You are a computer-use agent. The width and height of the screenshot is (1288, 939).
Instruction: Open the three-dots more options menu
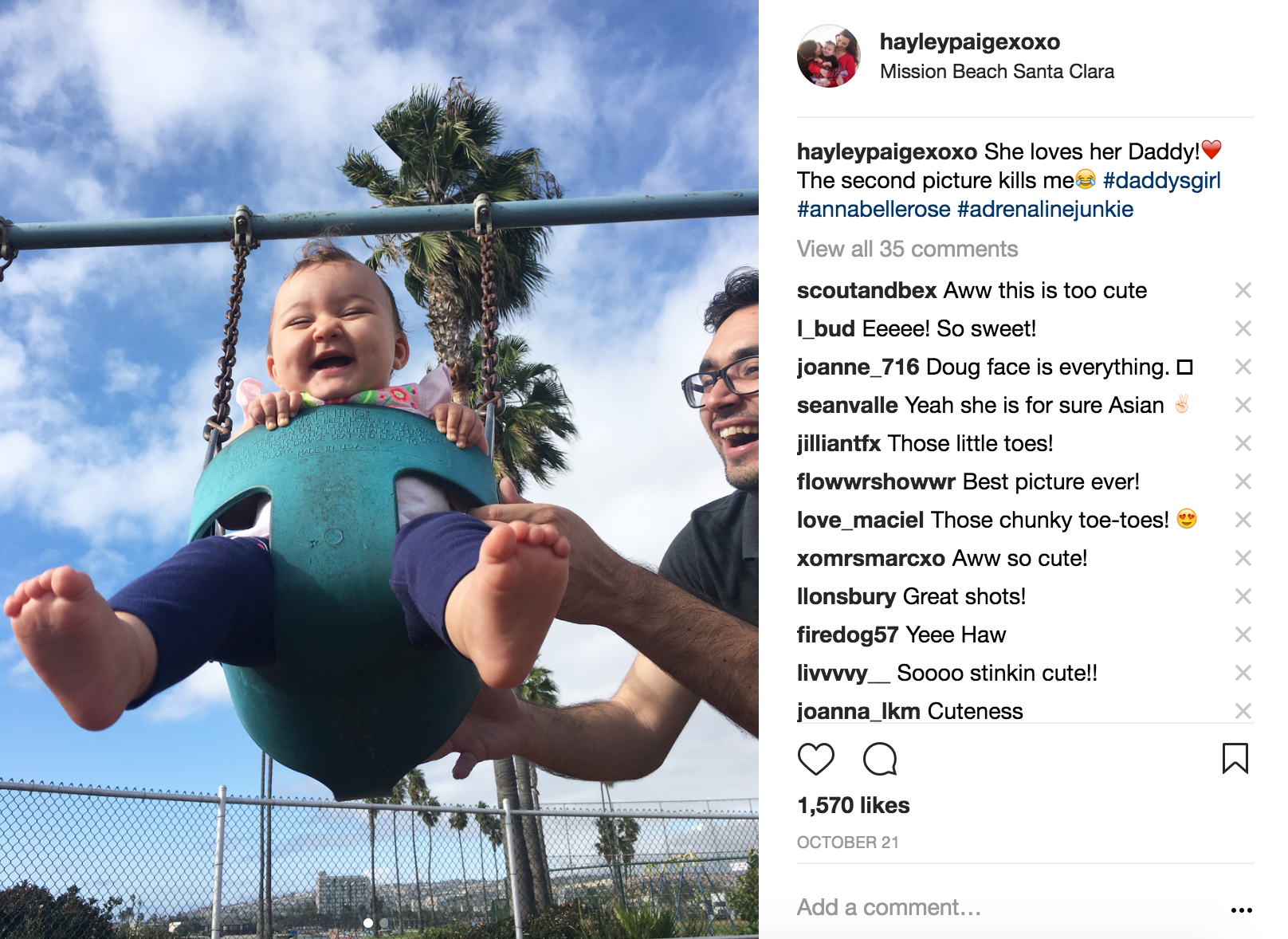point(1241,910)
